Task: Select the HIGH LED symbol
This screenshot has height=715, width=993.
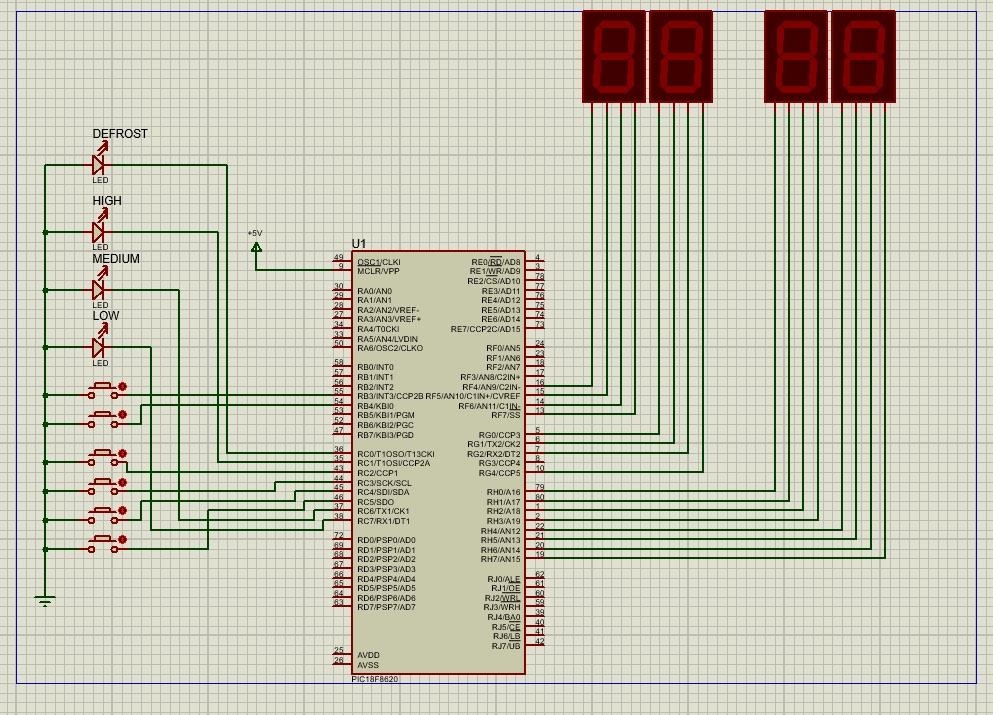Action: 99,230
